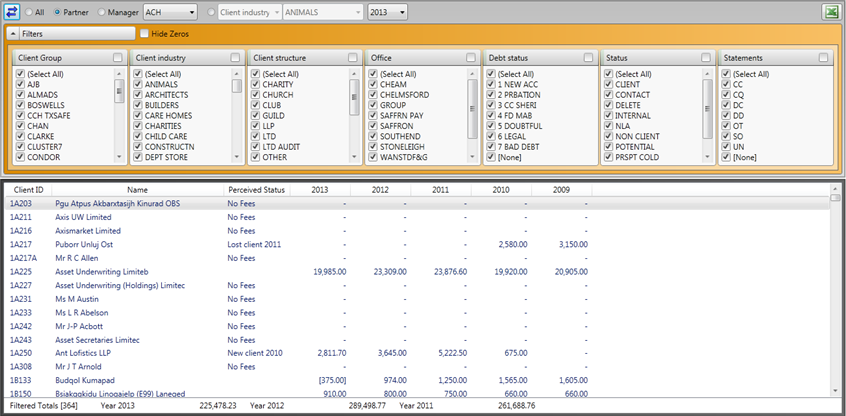Click the refresh data arrows icon
This screenshot has height=416, width=846.
tap(13, 12)
